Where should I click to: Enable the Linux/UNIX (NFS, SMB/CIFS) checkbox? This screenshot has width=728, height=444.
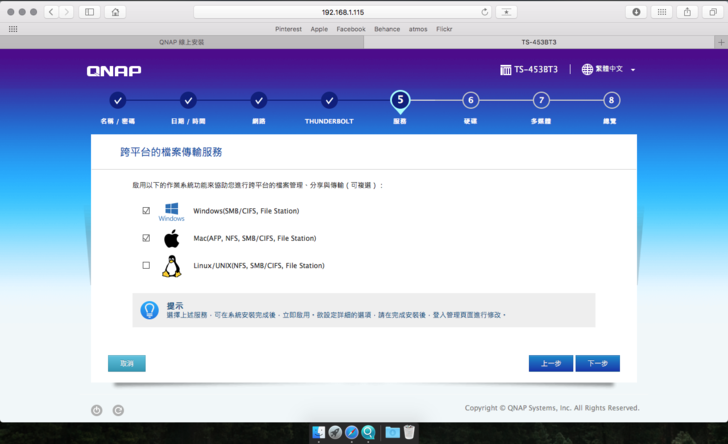coord(146,265)
